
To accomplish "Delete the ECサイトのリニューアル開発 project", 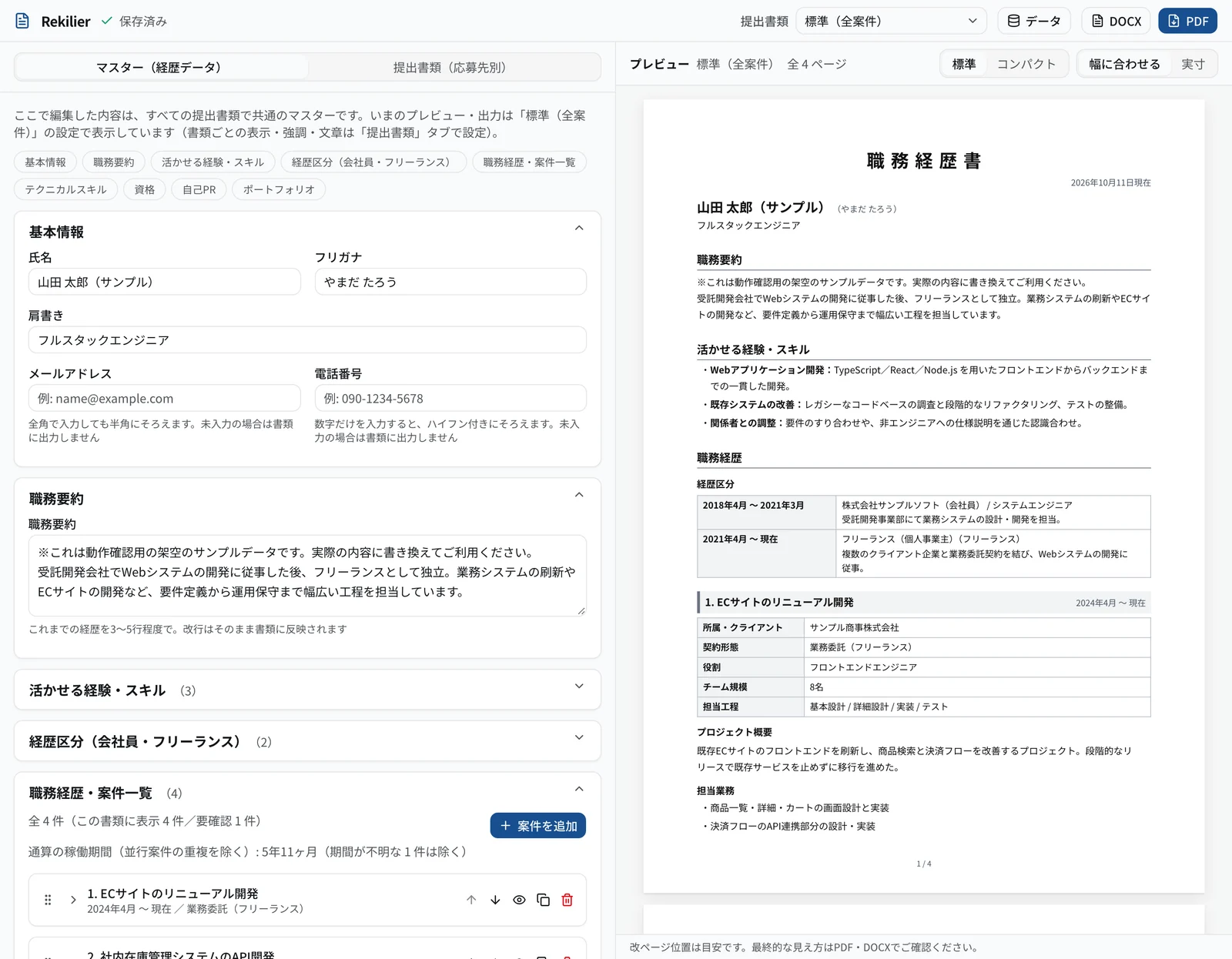I will click(567, 900).
